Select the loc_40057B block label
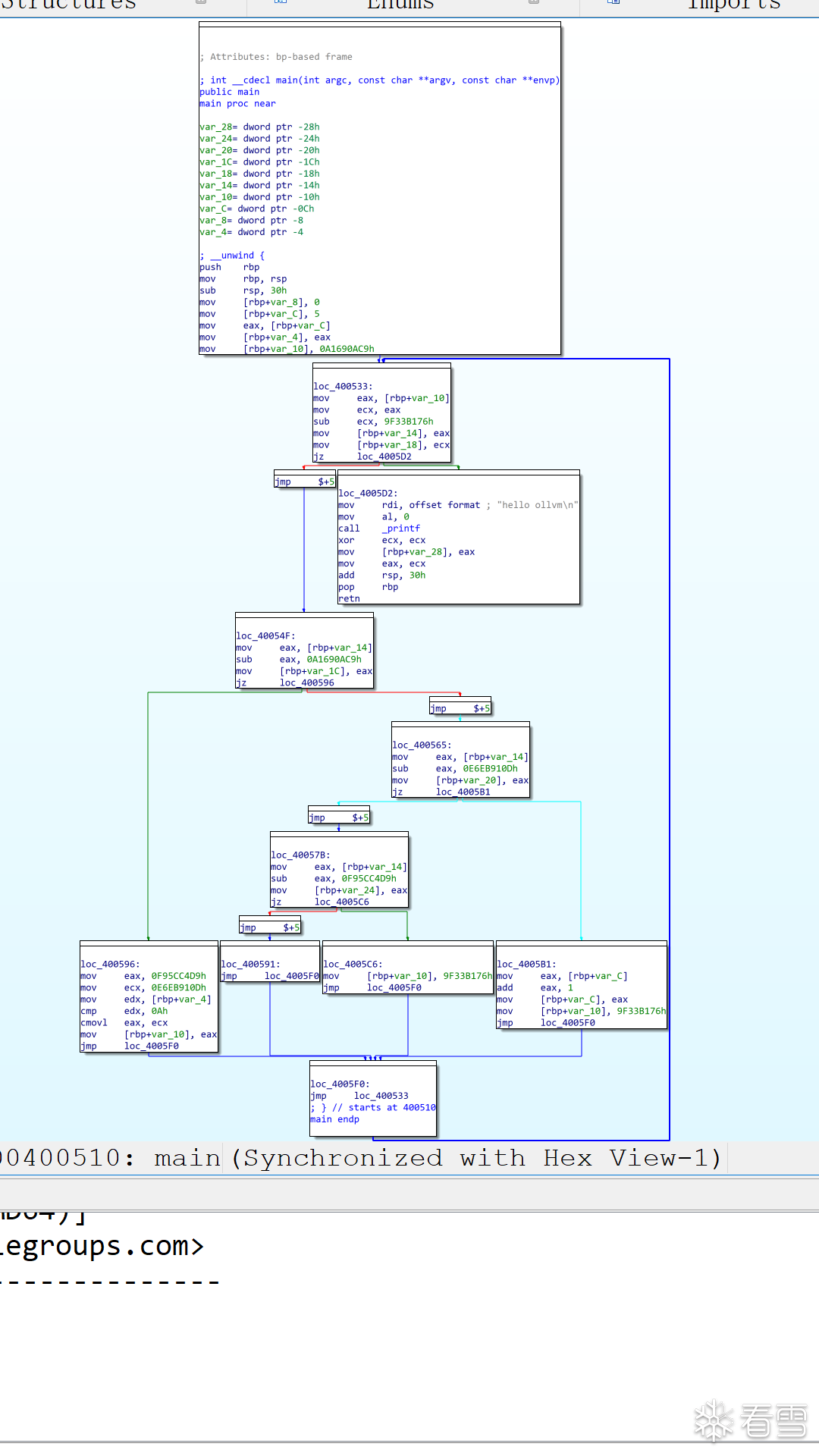The width and height of the screenshot is (819, 1456). tap(301, 855)
